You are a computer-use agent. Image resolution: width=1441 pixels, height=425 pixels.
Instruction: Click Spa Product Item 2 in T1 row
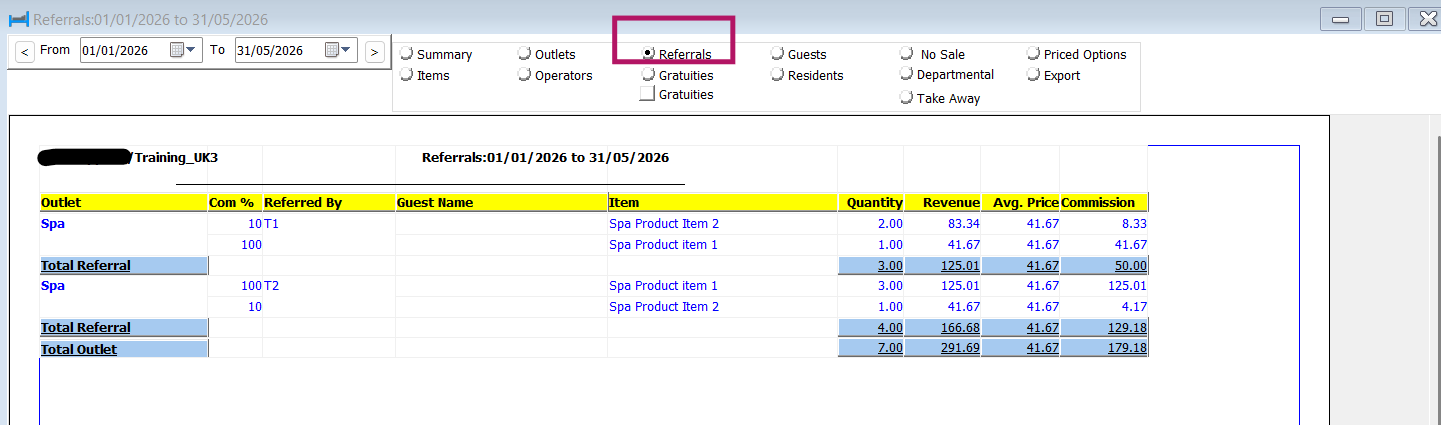pos(664,224)
